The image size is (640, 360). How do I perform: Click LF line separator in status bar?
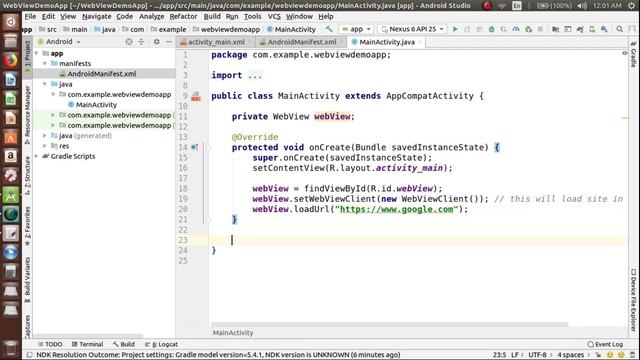(515, 355)
